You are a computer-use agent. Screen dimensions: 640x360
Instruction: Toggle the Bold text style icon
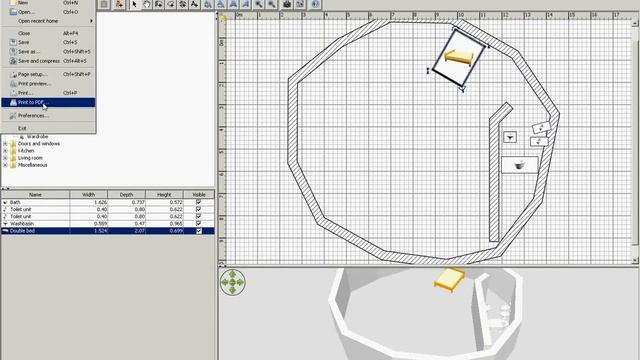tap(233, 4)
